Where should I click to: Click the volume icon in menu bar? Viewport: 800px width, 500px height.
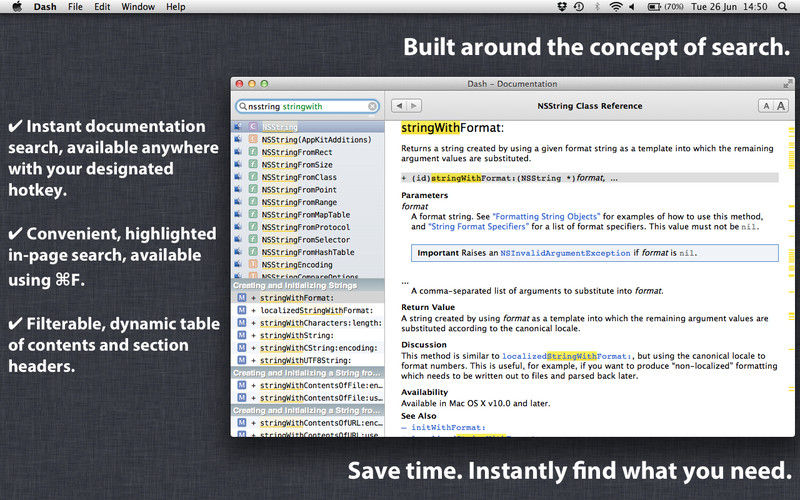632,7
